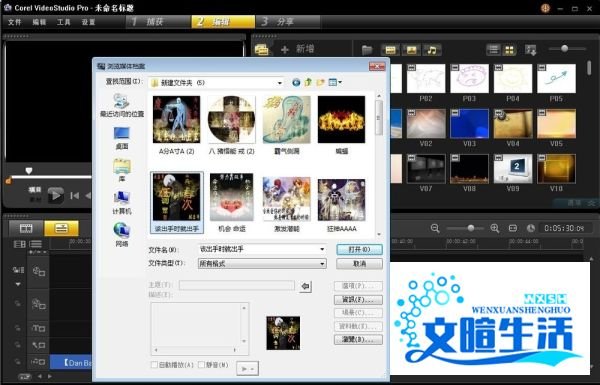Viewport: 600px width, 385px height.
Task: Adjust the library thumbnail size slider
Action: [564, 49]
